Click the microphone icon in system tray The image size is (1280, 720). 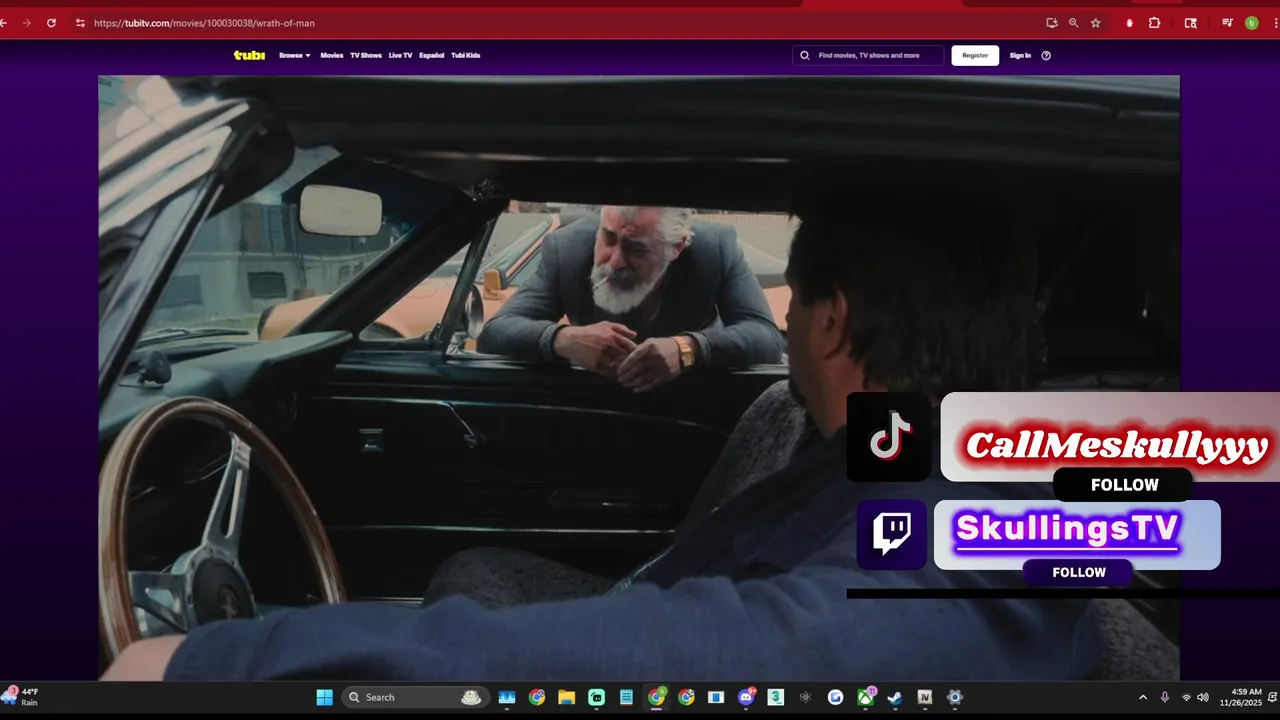(1165, 697)
